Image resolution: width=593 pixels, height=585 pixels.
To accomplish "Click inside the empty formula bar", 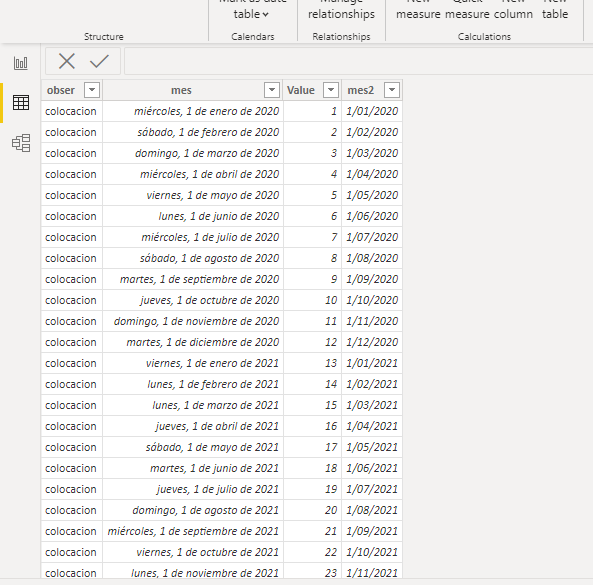I will pyautogui.click(x=358, y=61).
